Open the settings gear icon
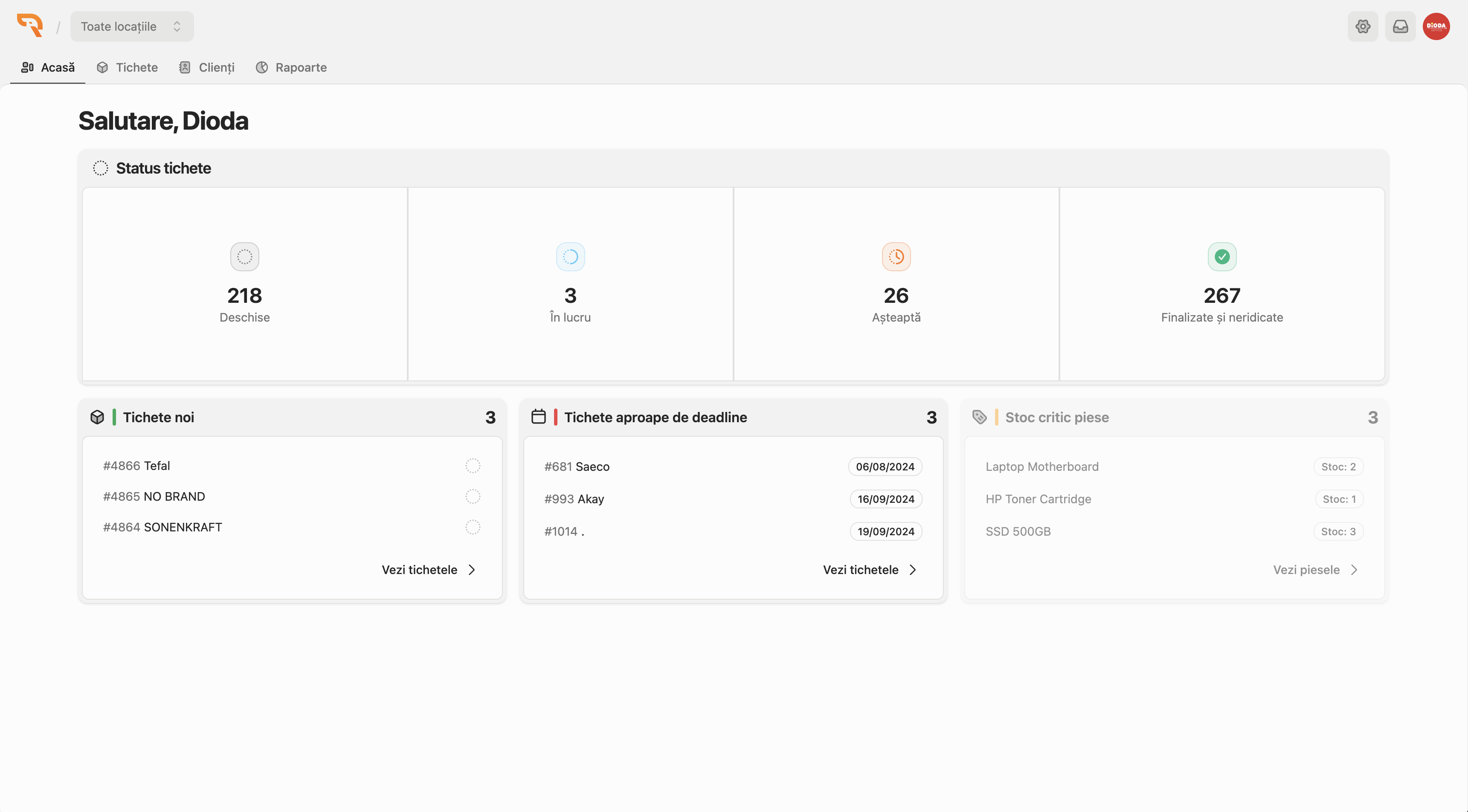Viewport: 1468px width, 812px height. [1363, 26]
